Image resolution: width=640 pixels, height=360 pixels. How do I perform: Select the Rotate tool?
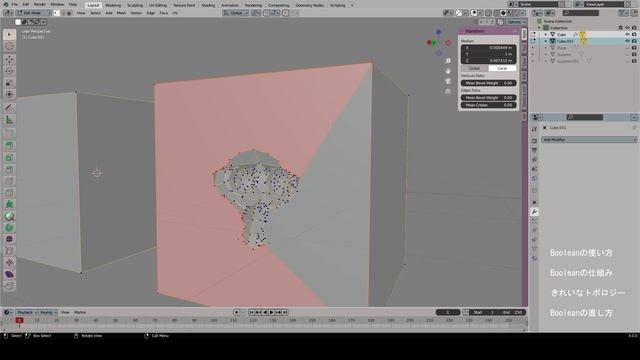(9, 71)
